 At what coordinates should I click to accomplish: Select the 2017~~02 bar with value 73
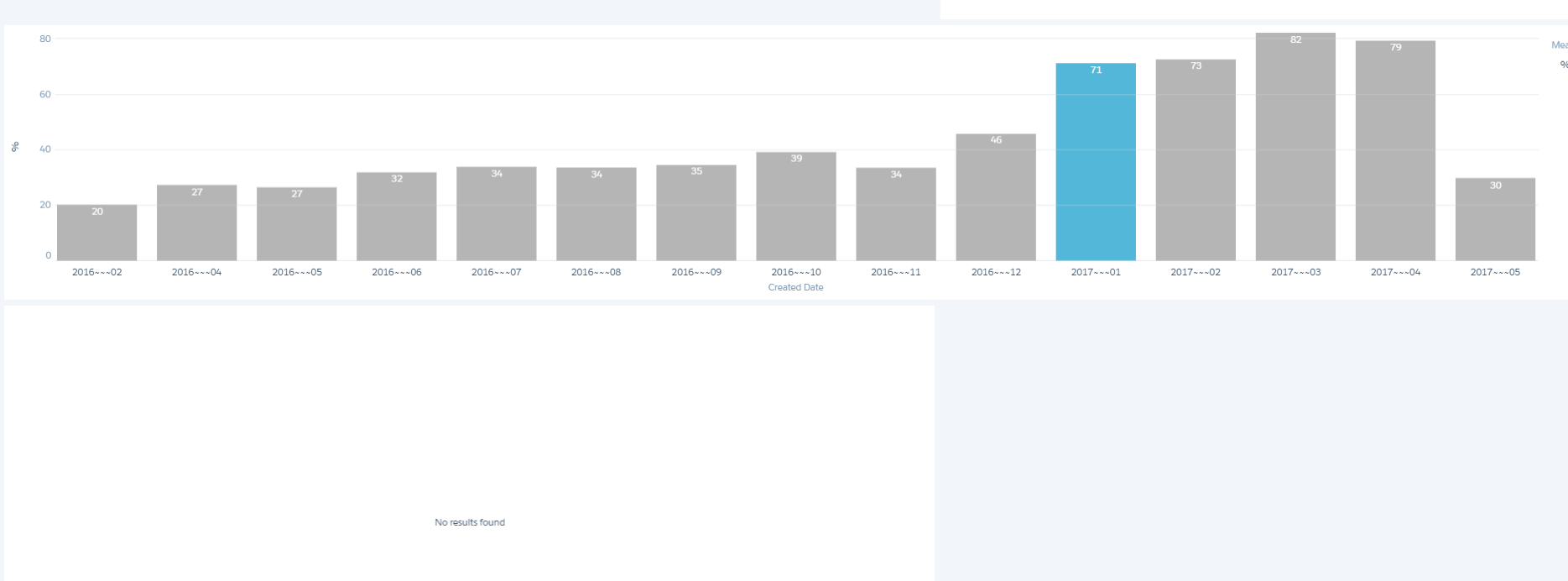(x=1196, y=160)
